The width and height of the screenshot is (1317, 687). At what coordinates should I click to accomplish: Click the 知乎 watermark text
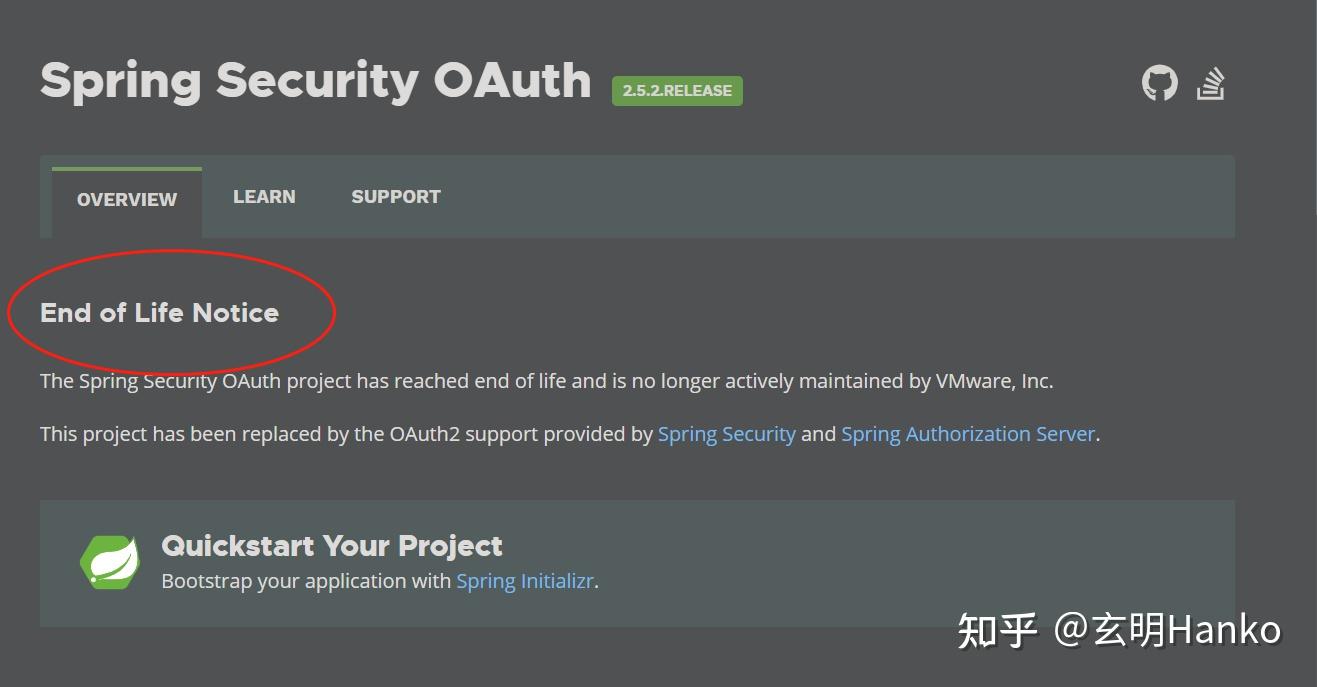point(1000,629)
